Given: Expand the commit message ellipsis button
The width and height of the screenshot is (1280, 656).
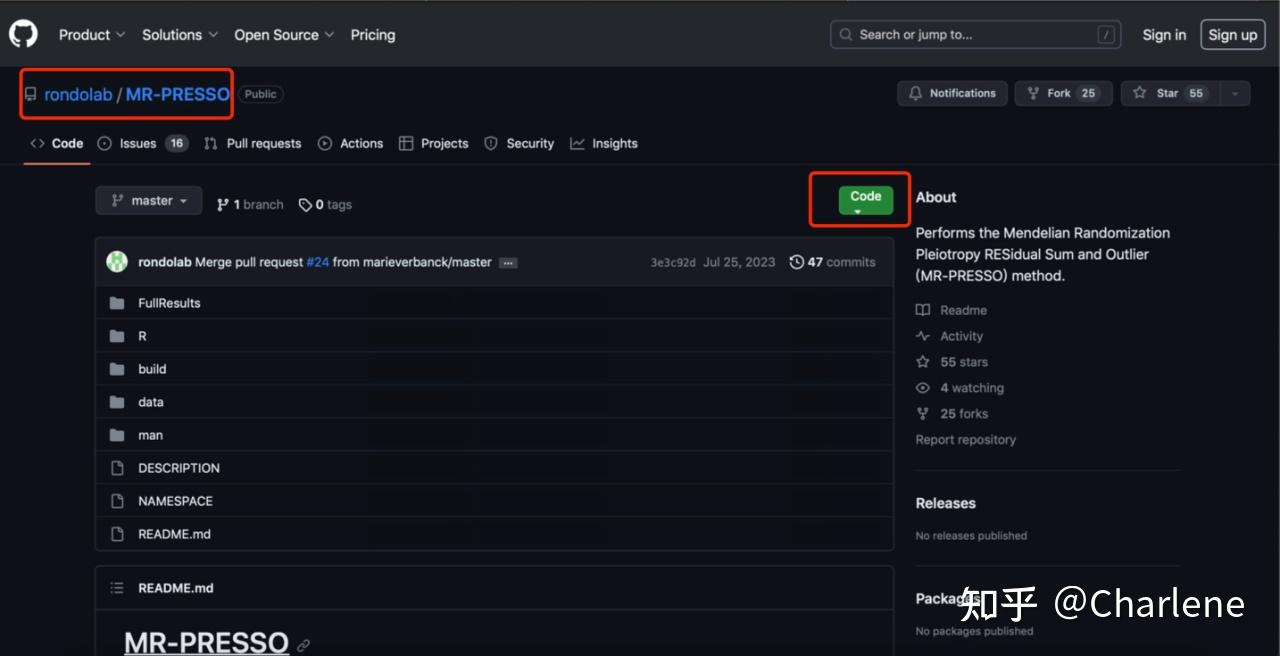Looking at the screenshot, I should tap(508, 263).
